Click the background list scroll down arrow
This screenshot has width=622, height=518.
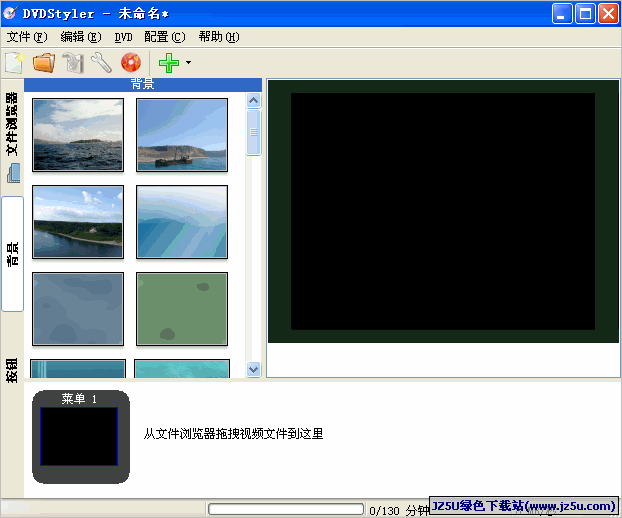253,370
